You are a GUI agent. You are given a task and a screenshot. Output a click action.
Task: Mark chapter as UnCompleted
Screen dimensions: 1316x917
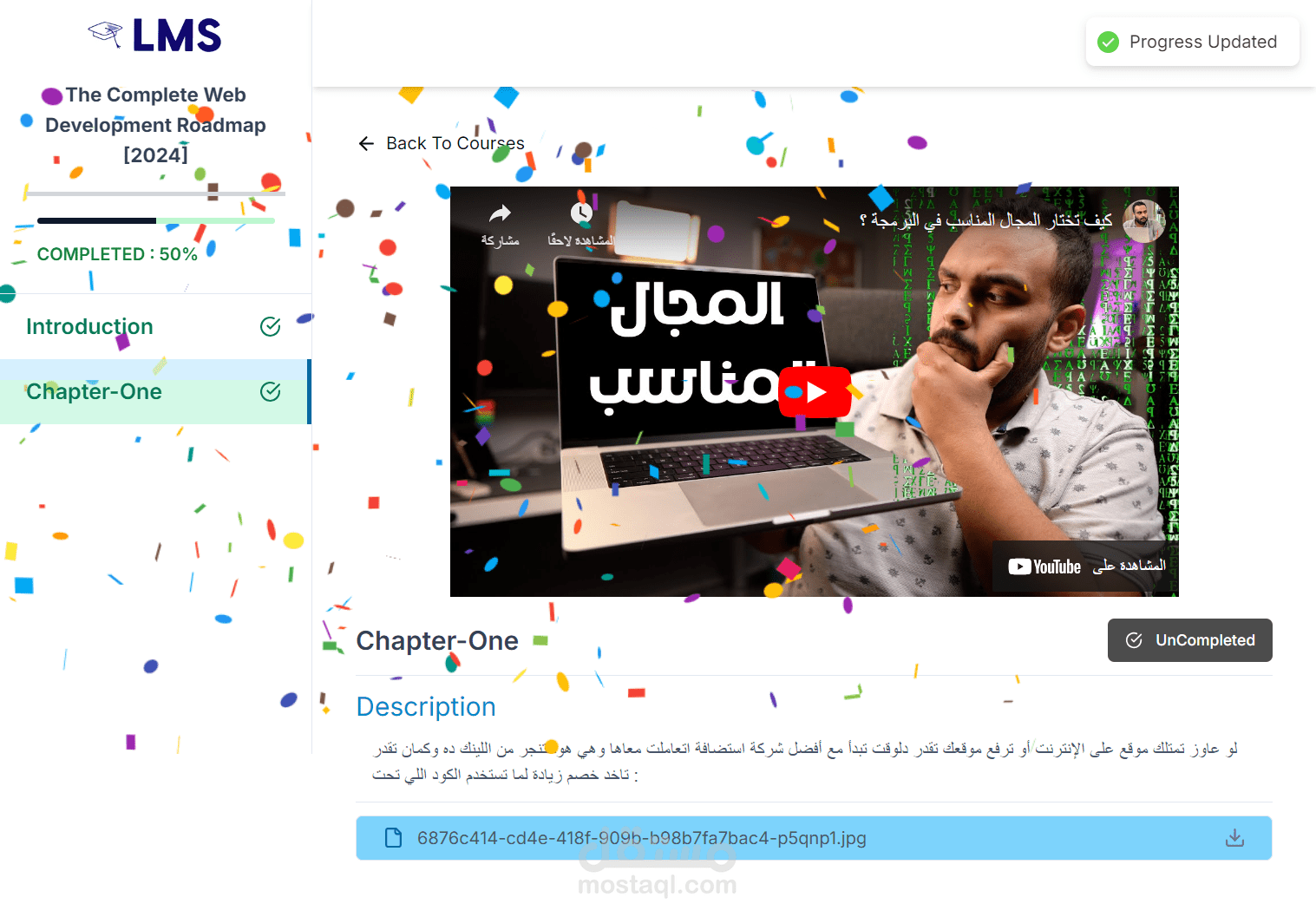(x=1189, y=640)
